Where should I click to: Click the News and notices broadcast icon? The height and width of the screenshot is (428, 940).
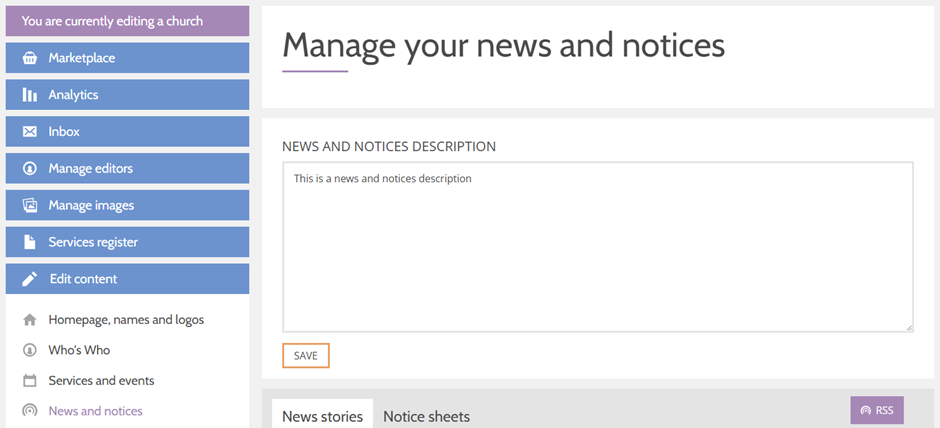(29, 411)
